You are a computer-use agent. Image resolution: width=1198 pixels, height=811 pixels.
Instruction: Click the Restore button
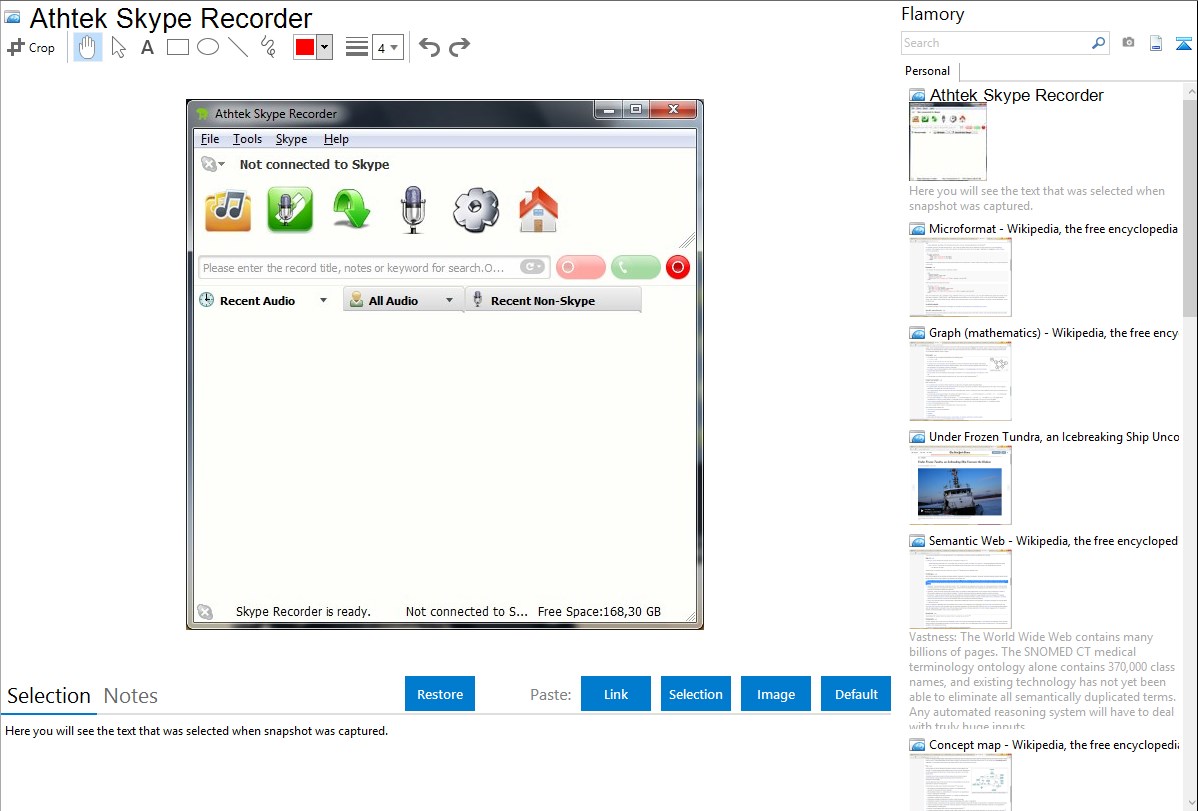point(440,694)
